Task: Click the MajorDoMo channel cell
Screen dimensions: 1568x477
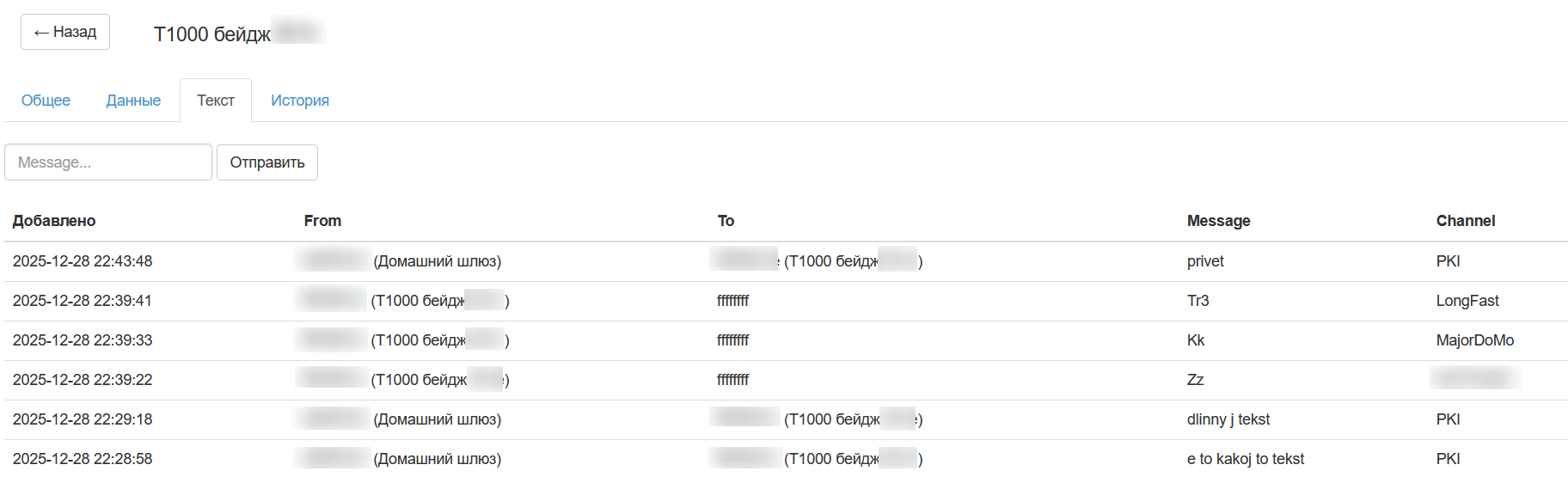Action: (x=1474, y=340)
